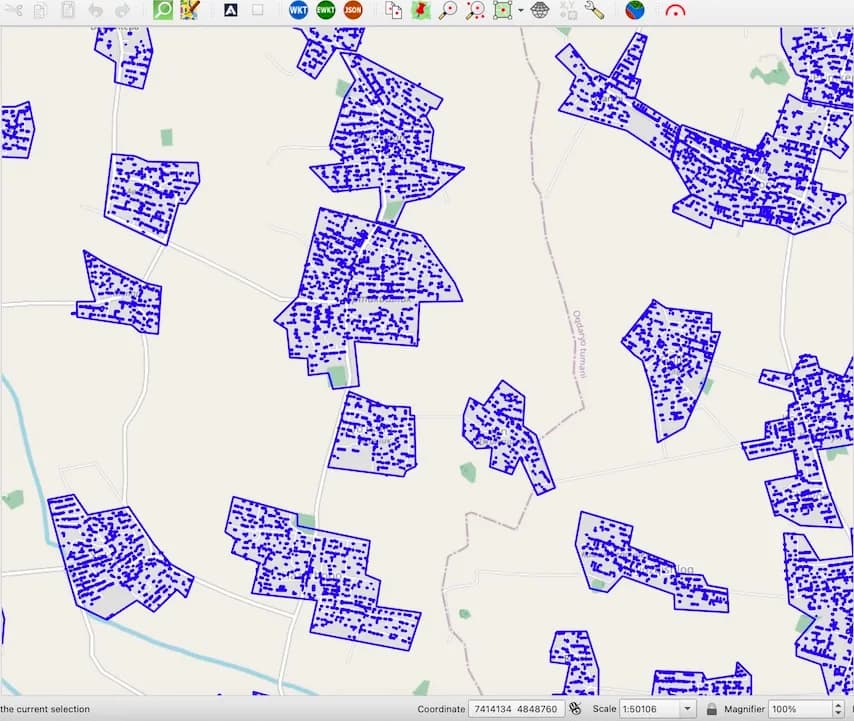Toggle the magnifier lock padlock
The image size is (854, 721).
click(710, 709)
